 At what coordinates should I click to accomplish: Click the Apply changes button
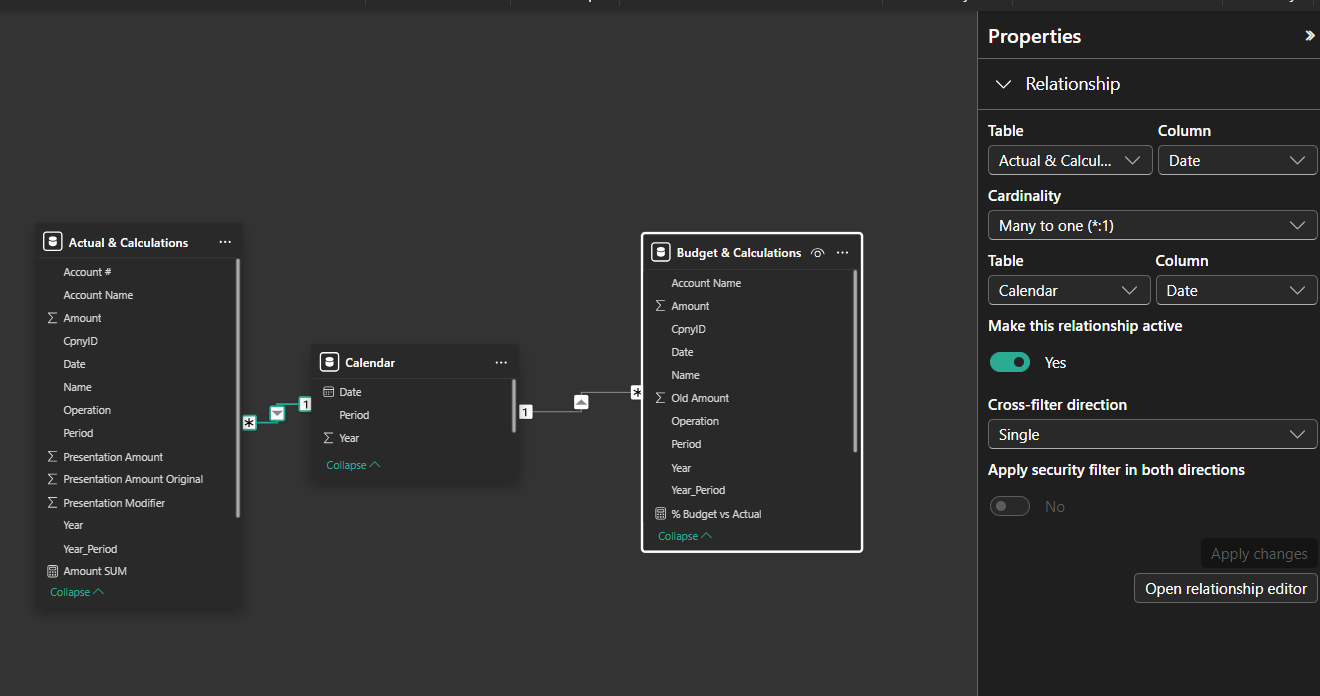click(x=1259, y=554)
